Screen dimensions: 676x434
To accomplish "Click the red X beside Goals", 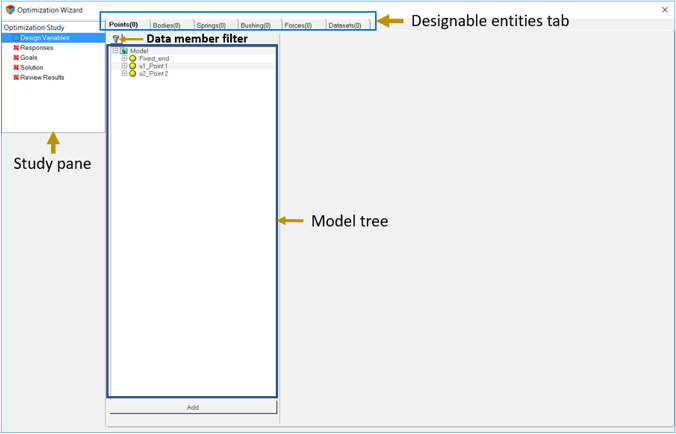I will pos(16,58).
